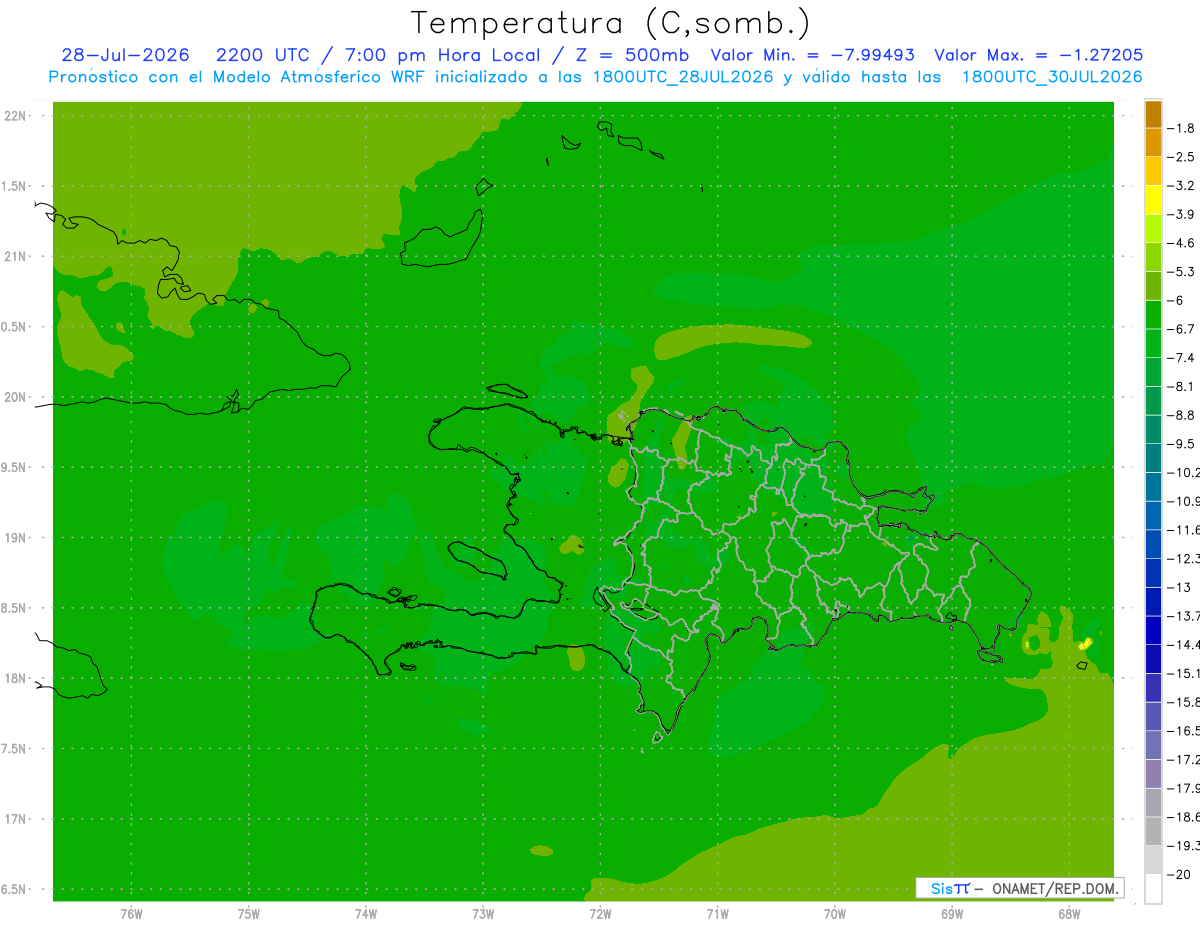Screen dimensions: 1200x927
Task: Click the "-16.5" colorbar value
Action: pos(1184,731)
